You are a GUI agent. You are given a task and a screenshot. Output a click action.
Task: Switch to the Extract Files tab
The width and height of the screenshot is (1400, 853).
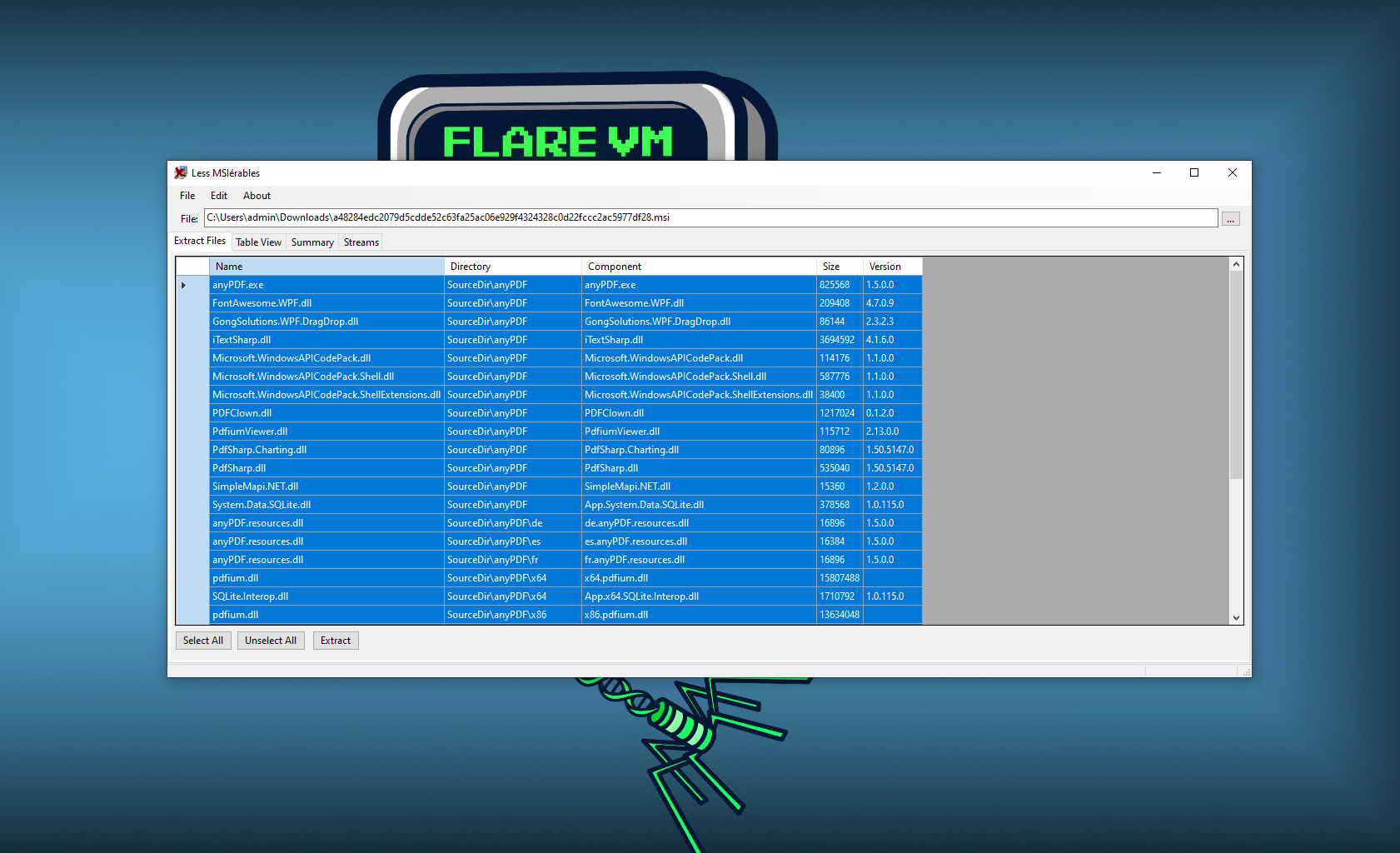200,241
